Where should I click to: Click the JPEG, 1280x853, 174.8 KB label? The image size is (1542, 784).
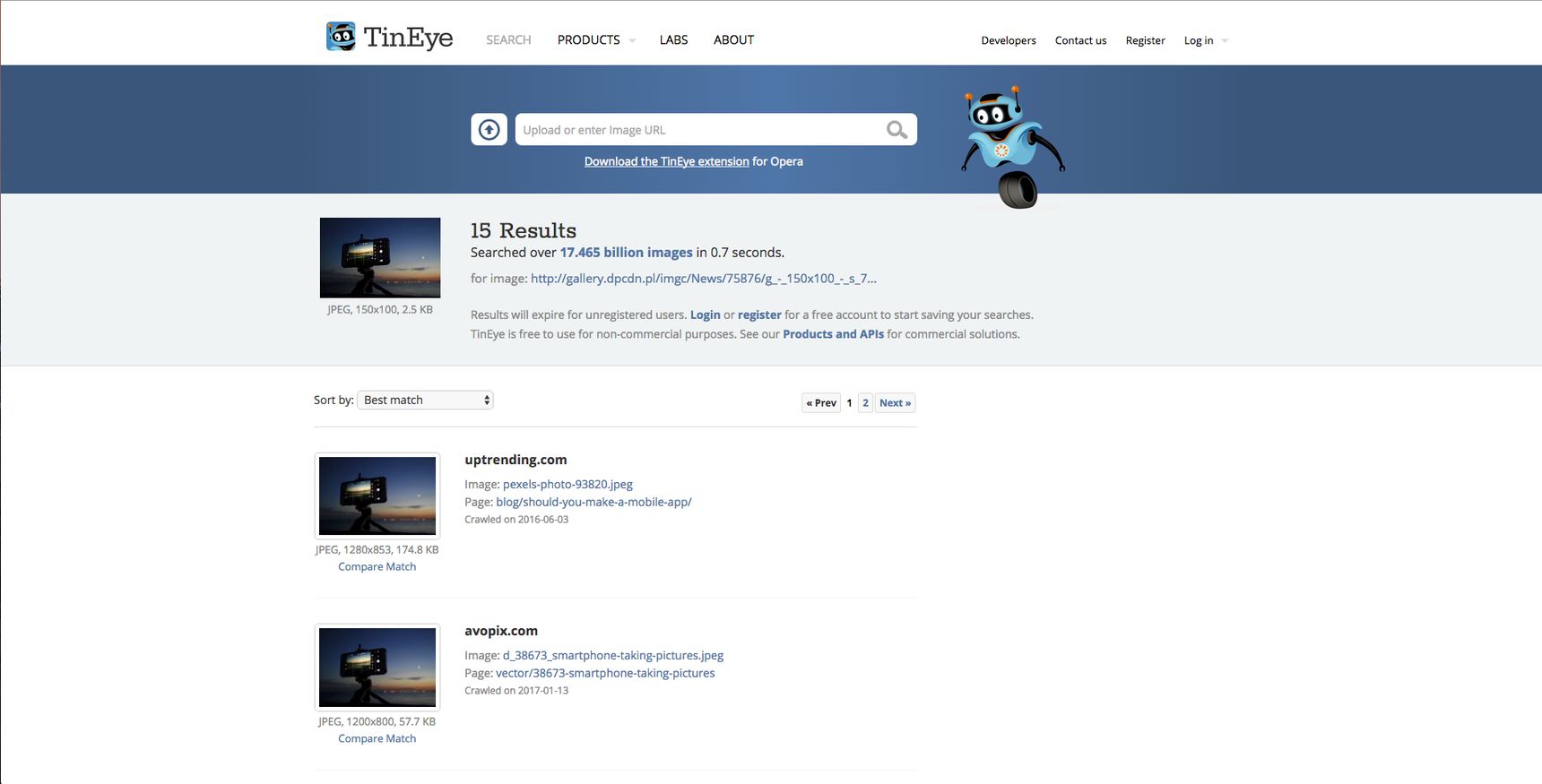(x=377, y=549)
